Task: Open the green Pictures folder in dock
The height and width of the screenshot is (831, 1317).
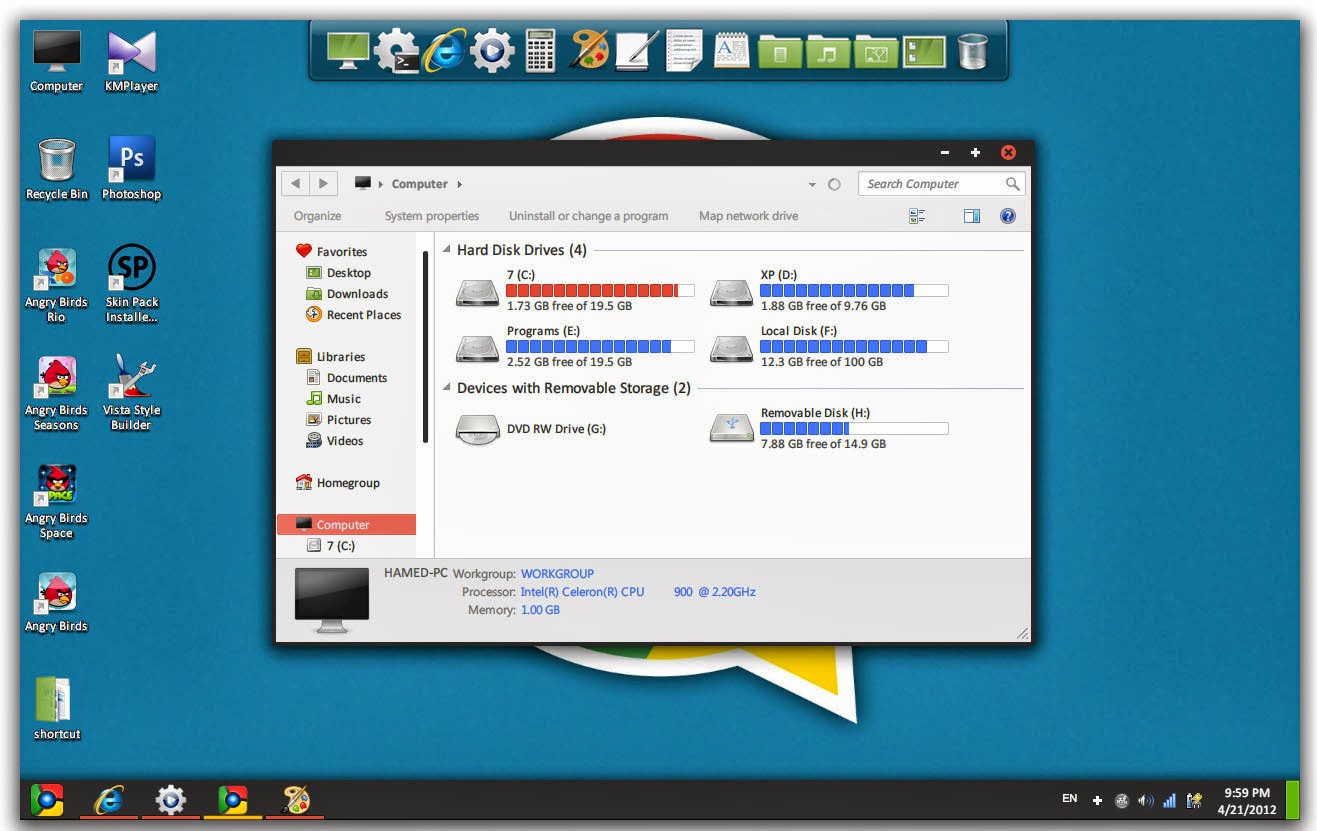Action: [x=876, y=52]
